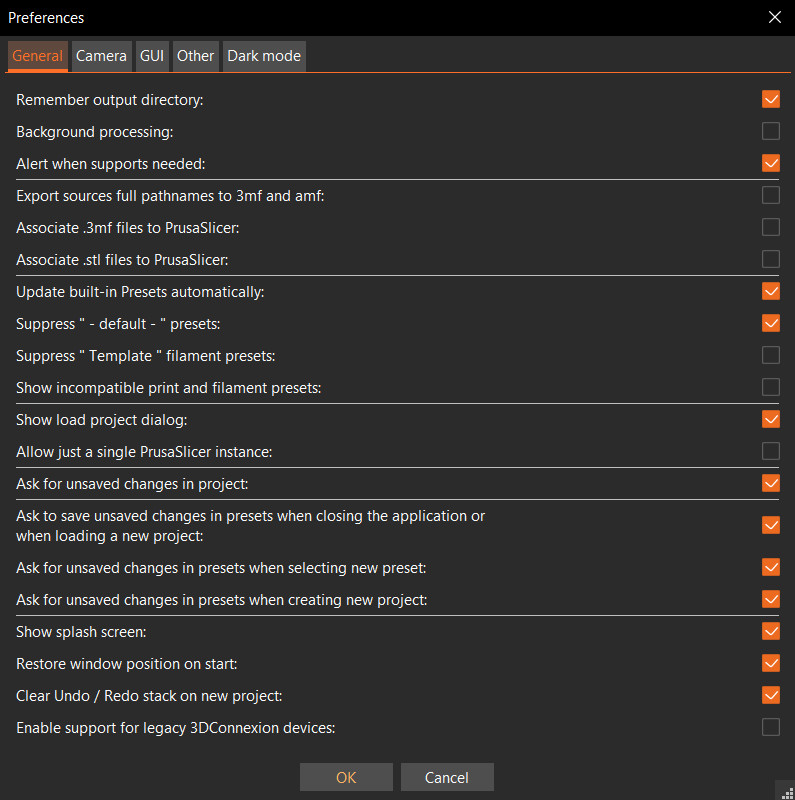Disable Restore window position on start
Viewport: 795px width, 800px height.
coord(771,663)
